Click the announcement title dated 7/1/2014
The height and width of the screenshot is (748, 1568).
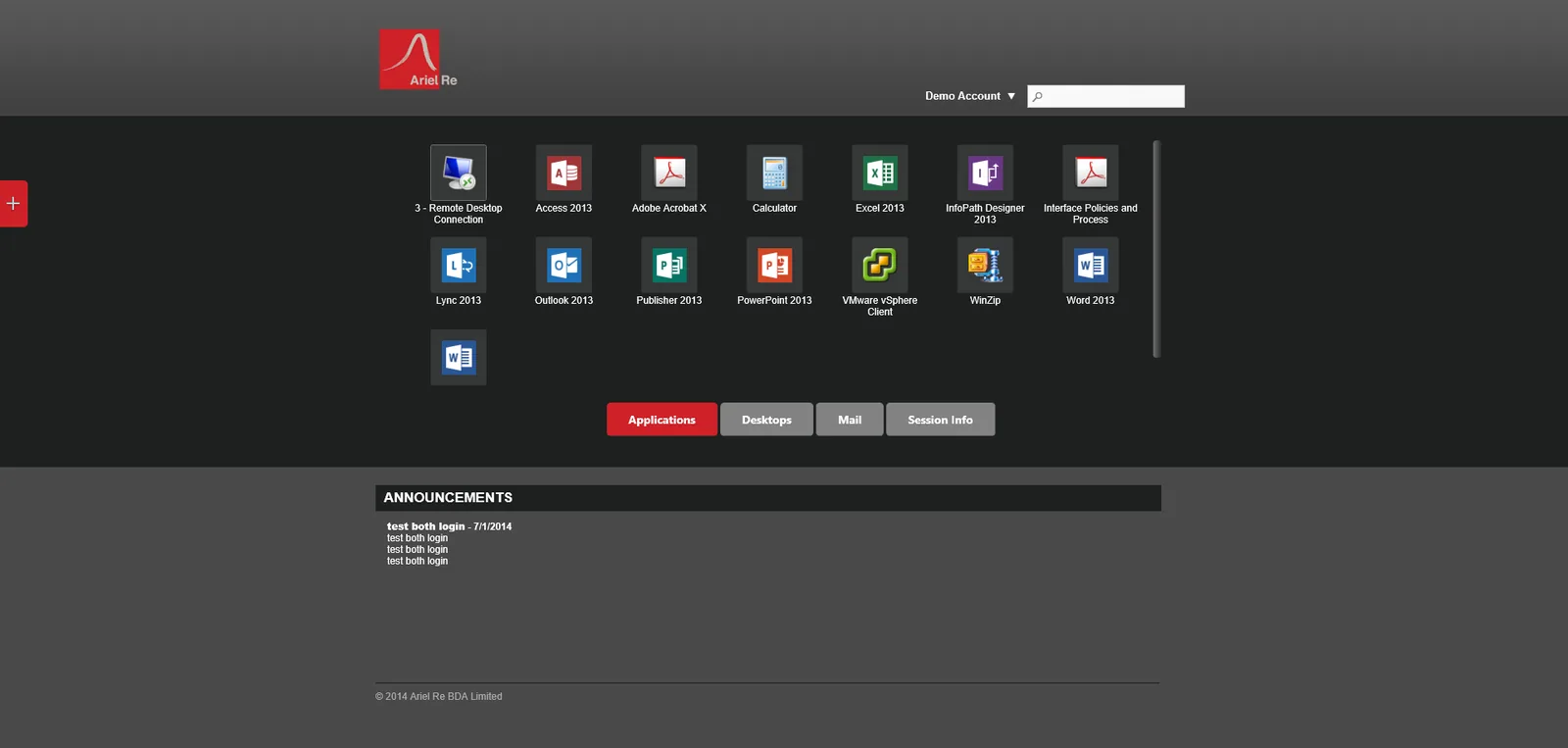(x=449, y=526)
